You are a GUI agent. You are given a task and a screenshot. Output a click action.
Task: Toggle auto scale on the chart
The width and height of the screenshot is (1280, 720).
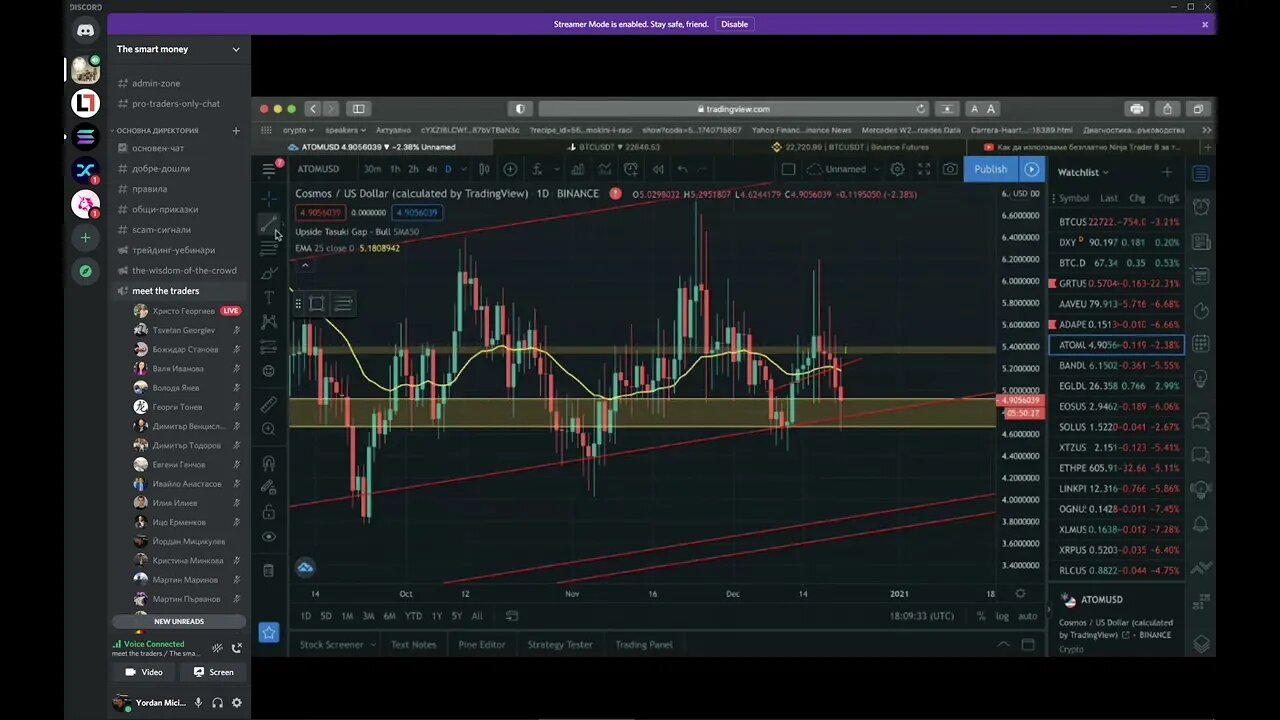[1027, 616]
